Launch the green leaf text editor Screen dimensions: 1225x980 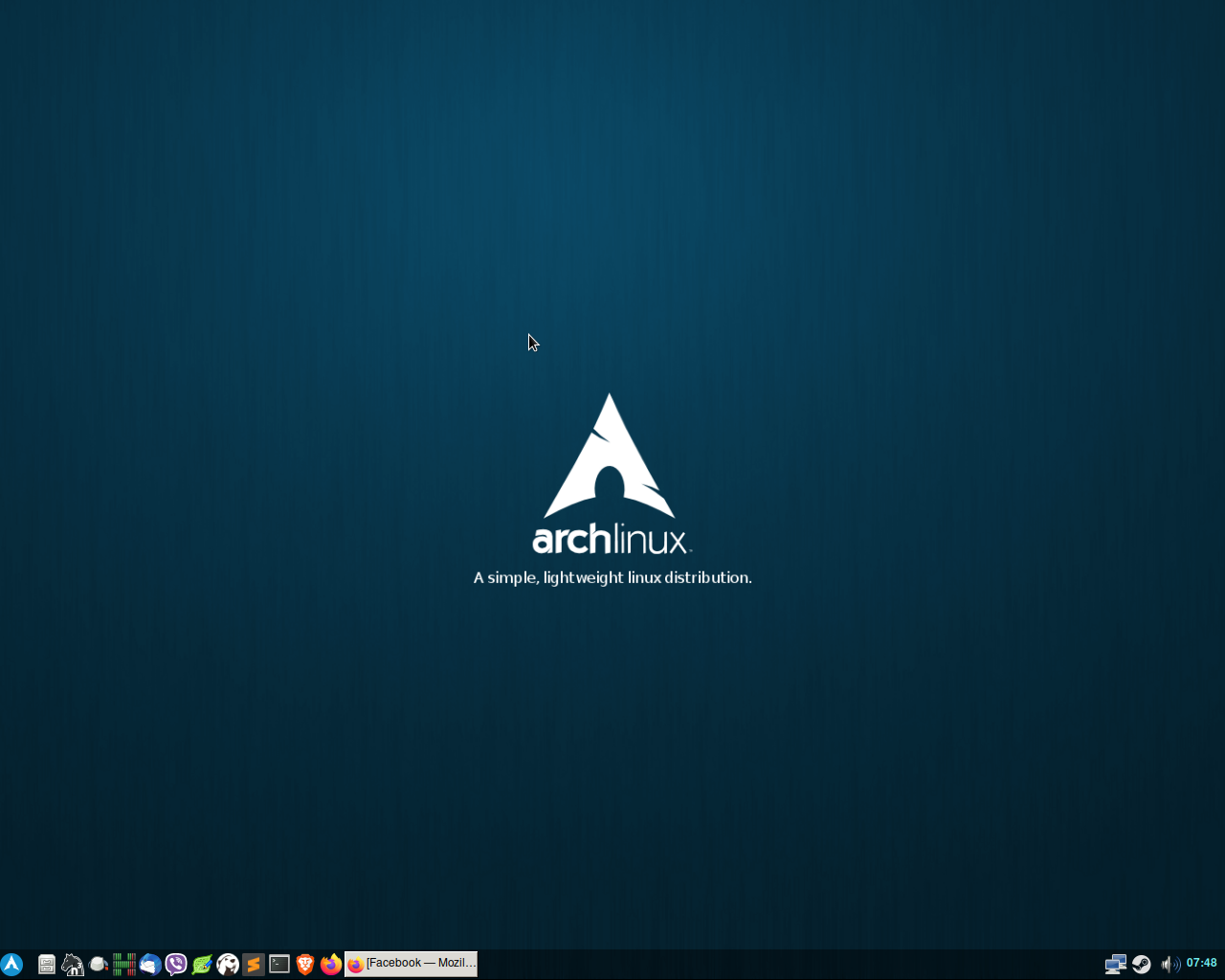tap(202, 964)
